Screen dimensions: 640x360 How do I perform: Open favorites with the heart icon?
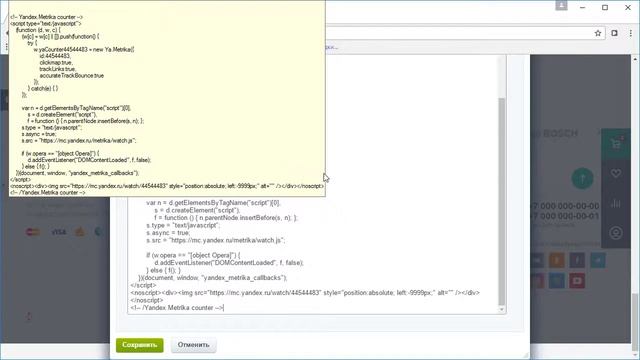click(x=616, y=173)
